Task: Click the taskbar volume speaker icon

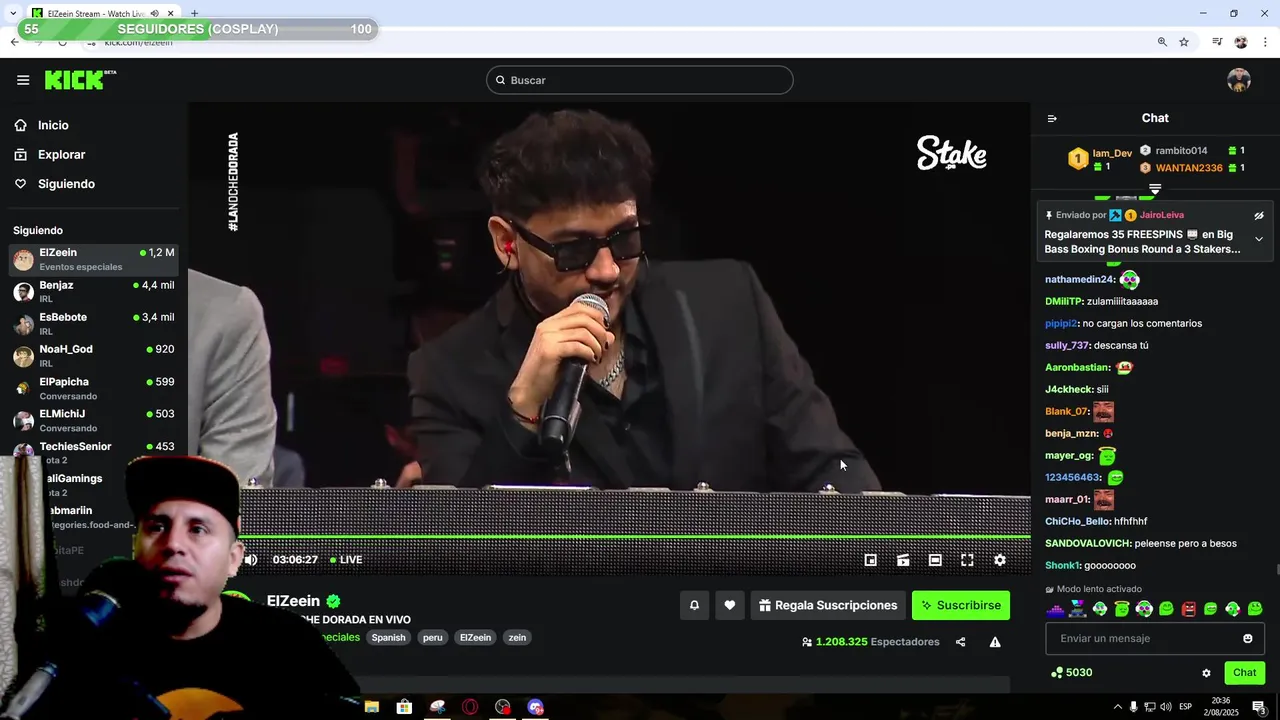Action: pyautogui.click(x=1166, y=707)
